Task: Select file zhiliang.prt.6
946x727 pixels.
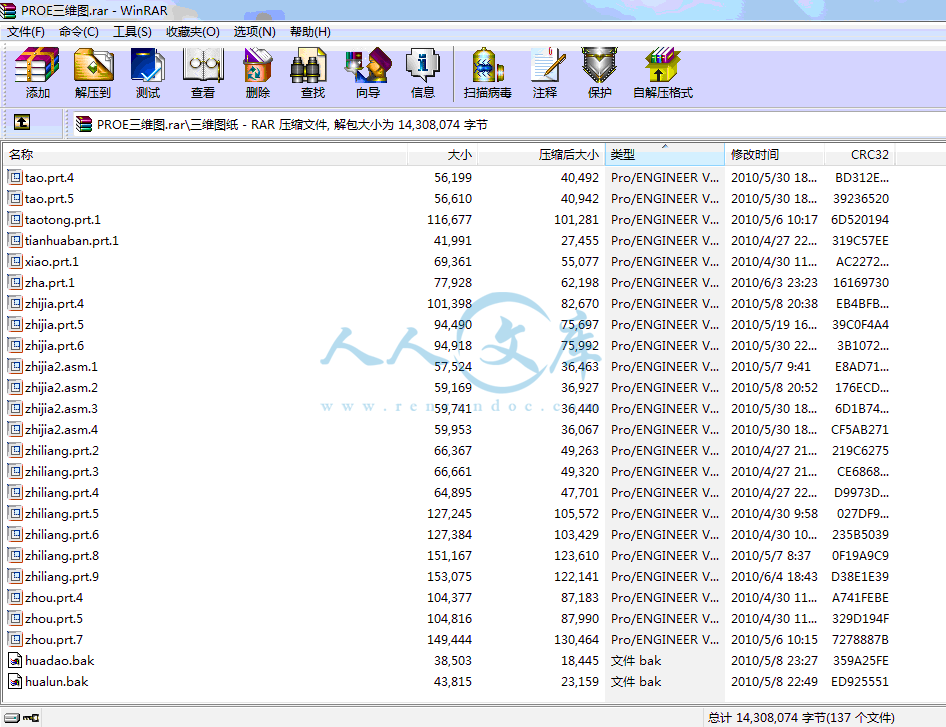Action: (62, 535)
